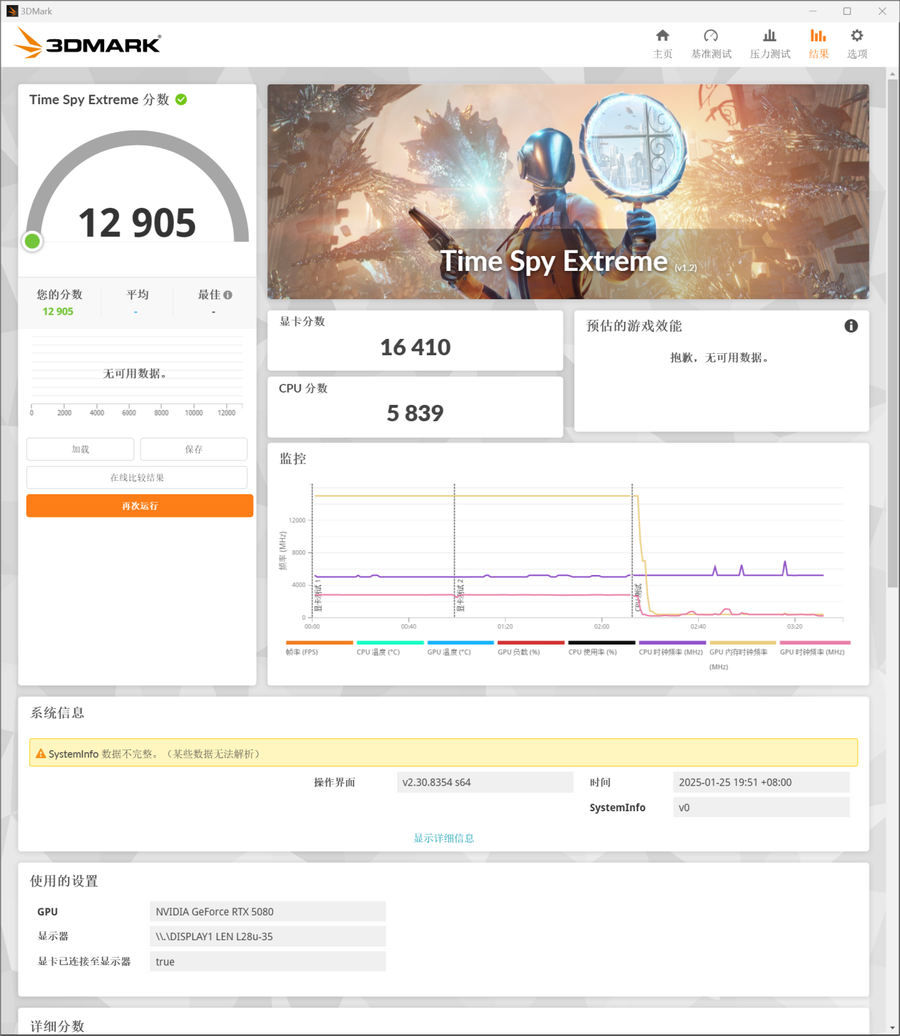Click the 显示器 field DISPLAY1 LEN L28u-35
Viewport: 900px width, 1036px height.
pyautogui.click(x=268, y=936)
